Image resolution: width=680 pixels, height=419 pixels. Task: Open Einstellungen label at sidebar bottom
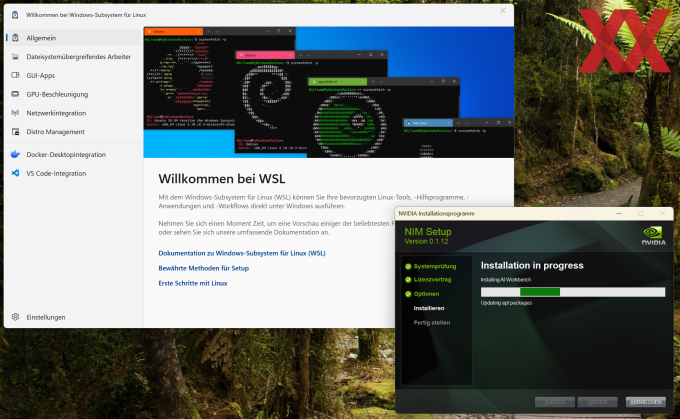[x=46, y=317]
